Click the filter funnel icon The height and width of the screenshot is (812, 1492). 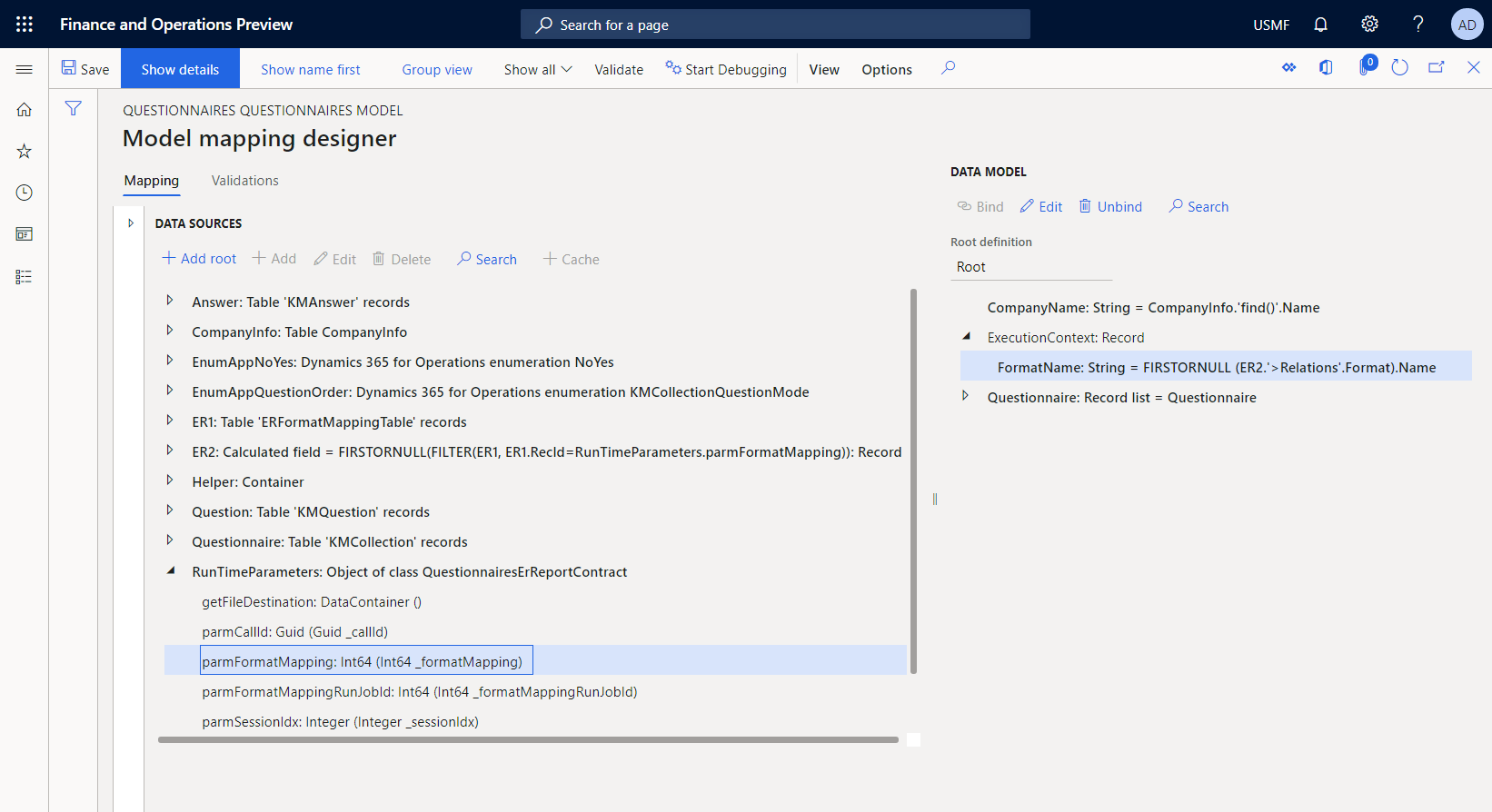click(x=74, y=109)
